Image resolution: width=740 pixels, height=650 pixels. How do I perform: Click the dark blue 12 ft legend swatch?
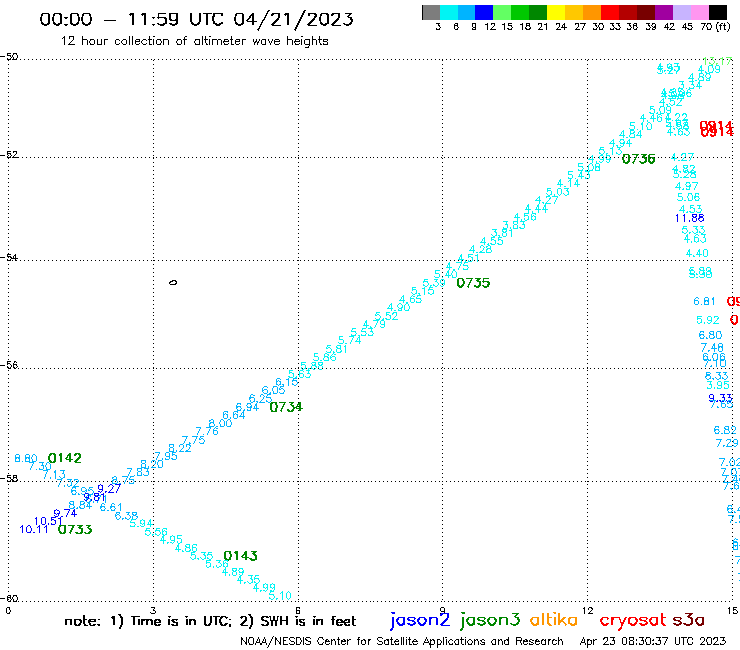pos(484,12)
